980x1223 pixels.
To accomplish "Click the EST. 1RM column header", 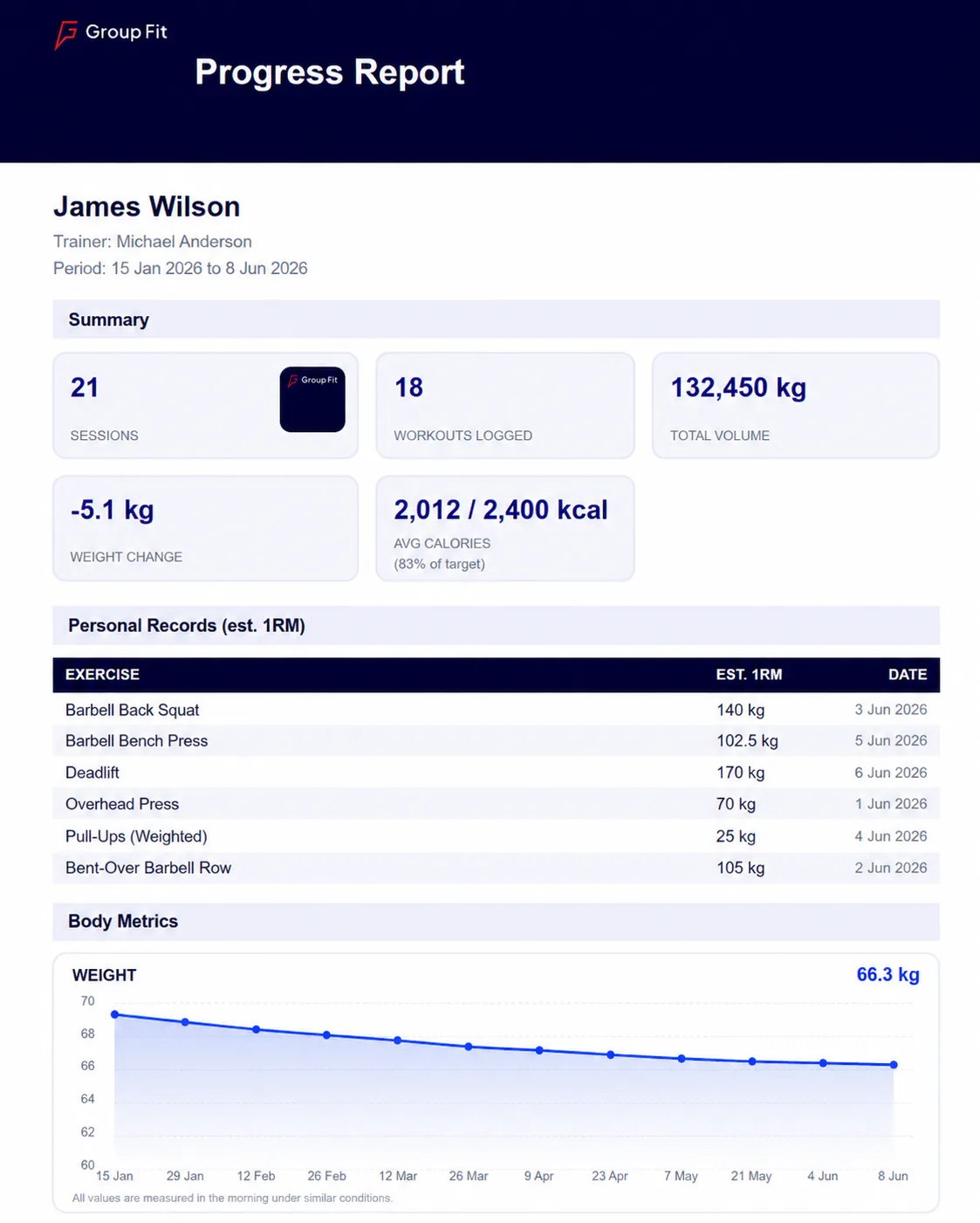I will point(749,675).
